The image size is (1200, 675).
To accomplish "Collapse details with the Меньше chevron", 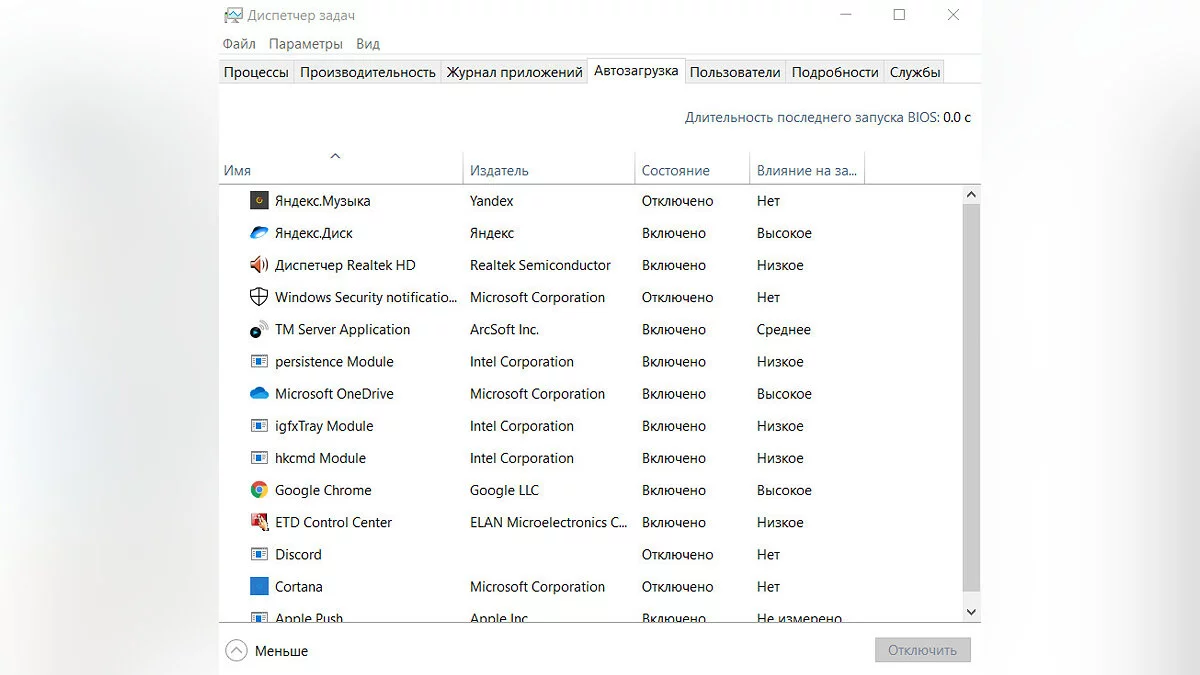I will [x=236, y=651].
